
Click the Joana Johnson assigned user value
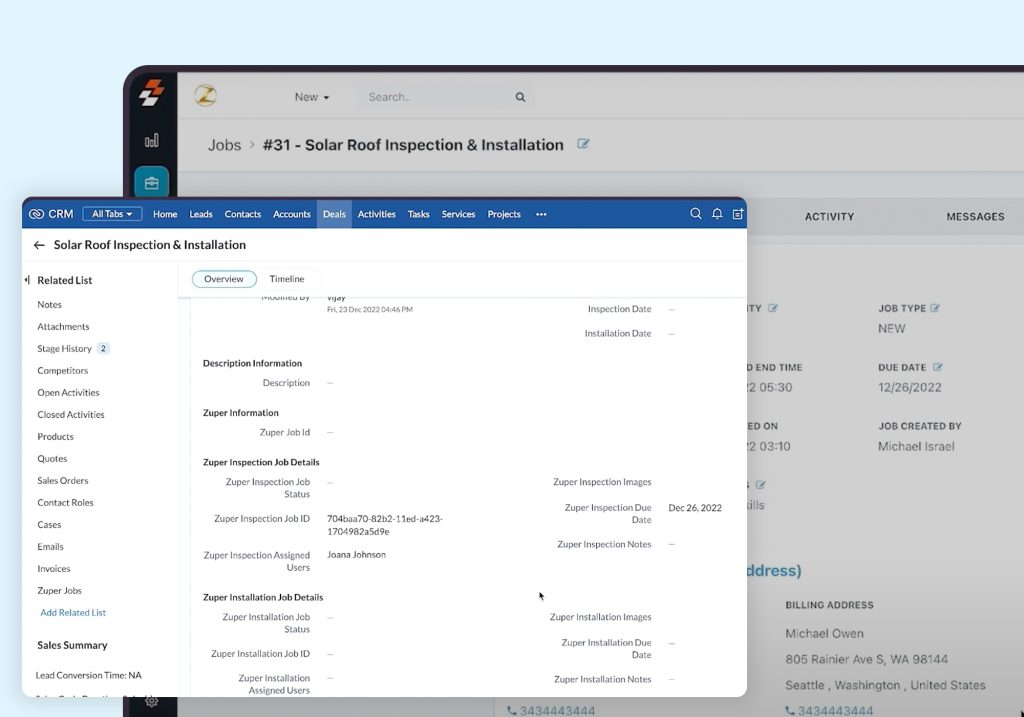click(357, 554)
